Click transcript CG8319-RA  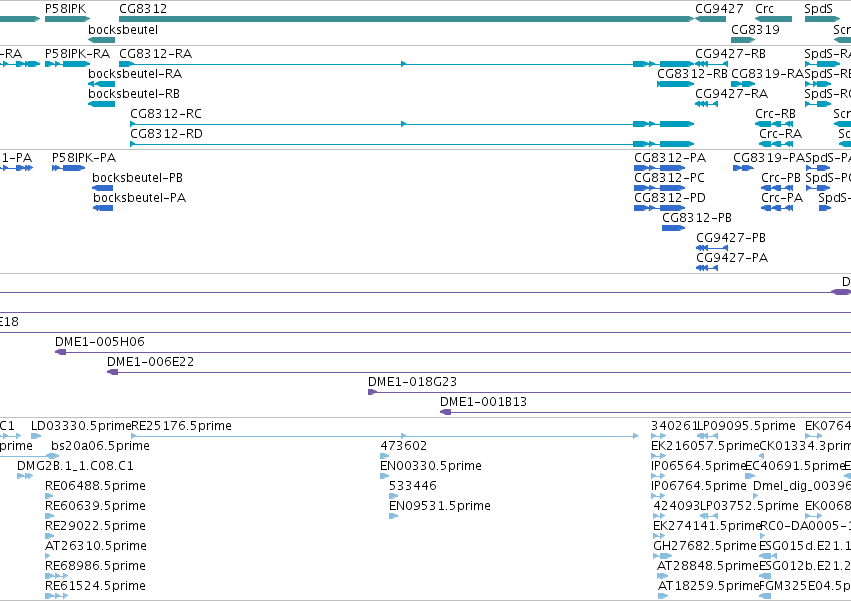tap(743, 84)
